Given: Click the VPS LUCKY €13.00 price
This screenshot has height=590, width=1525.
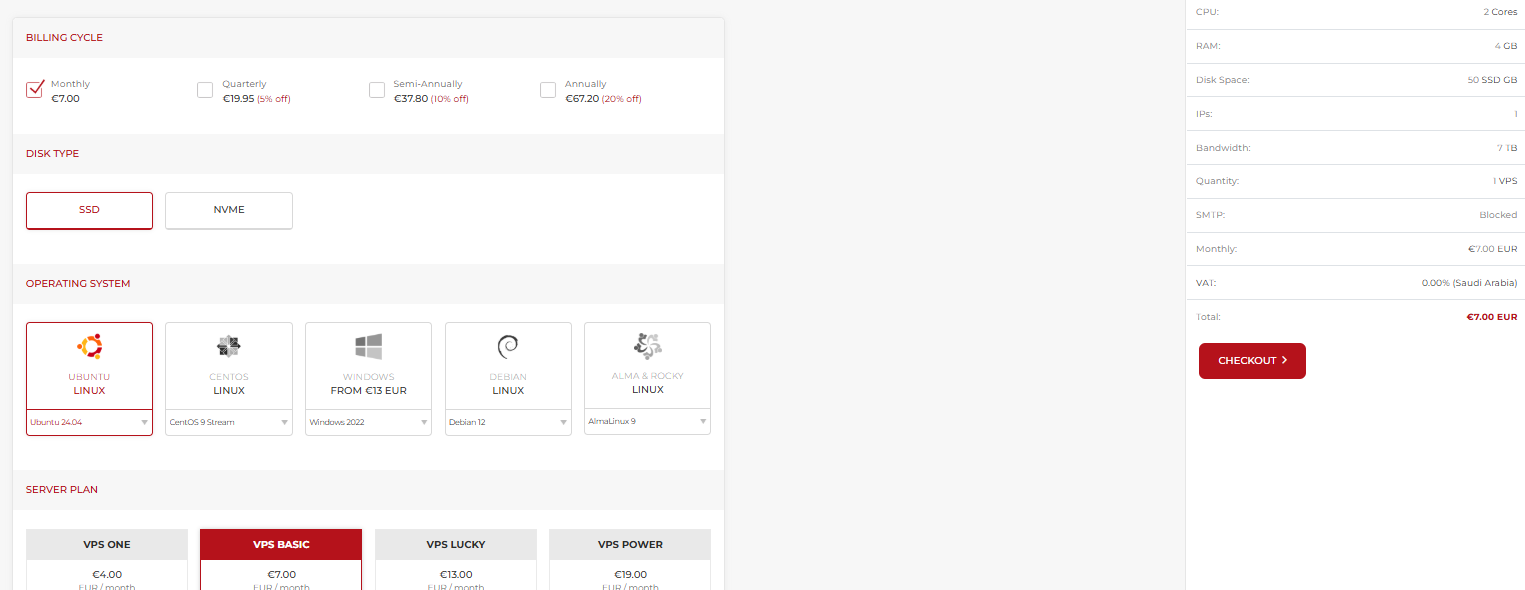Looking at the screenshot, I should coord(456,575).
